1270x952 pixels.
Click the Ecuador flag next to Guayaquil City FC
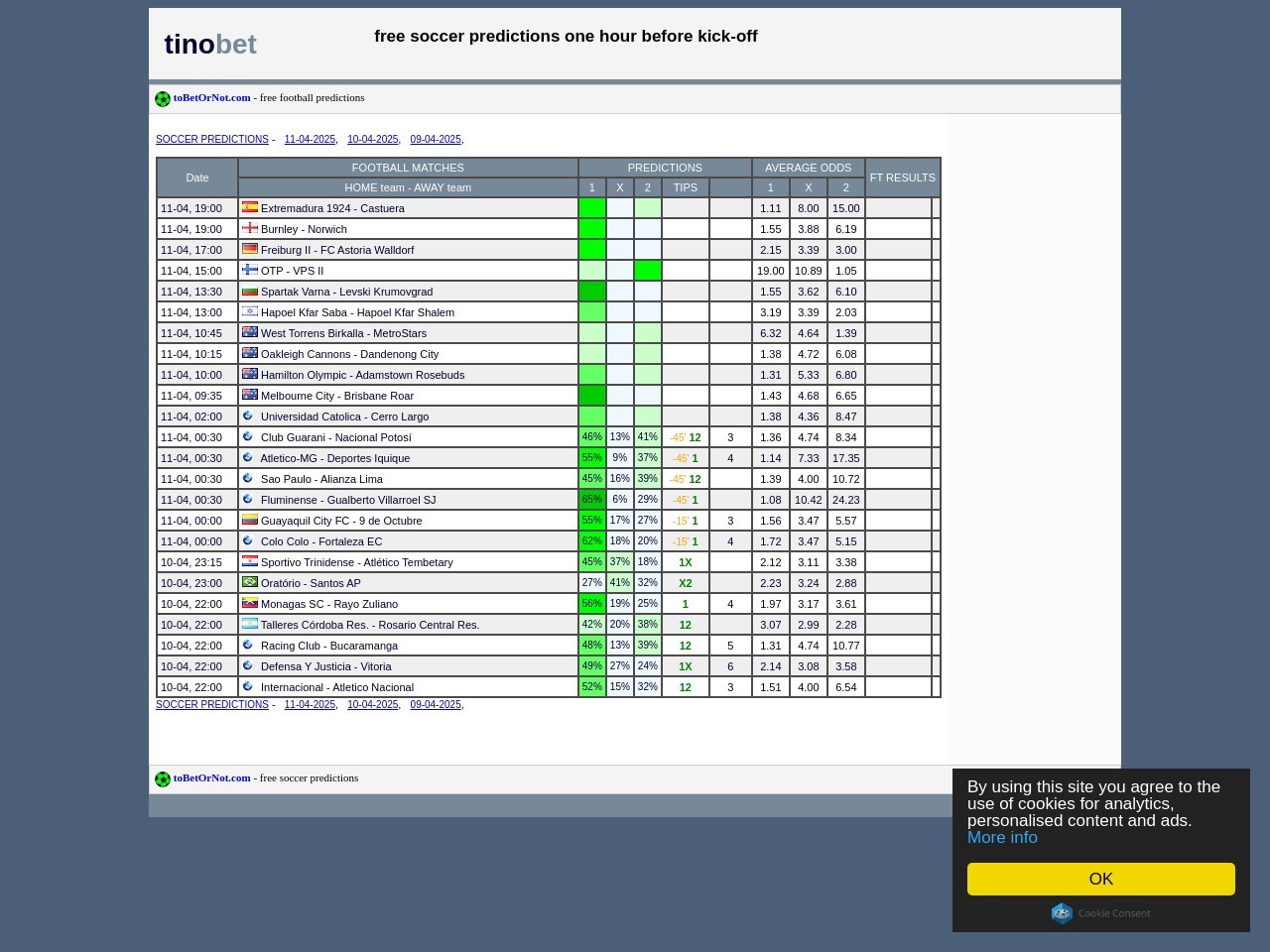(250, 520)
